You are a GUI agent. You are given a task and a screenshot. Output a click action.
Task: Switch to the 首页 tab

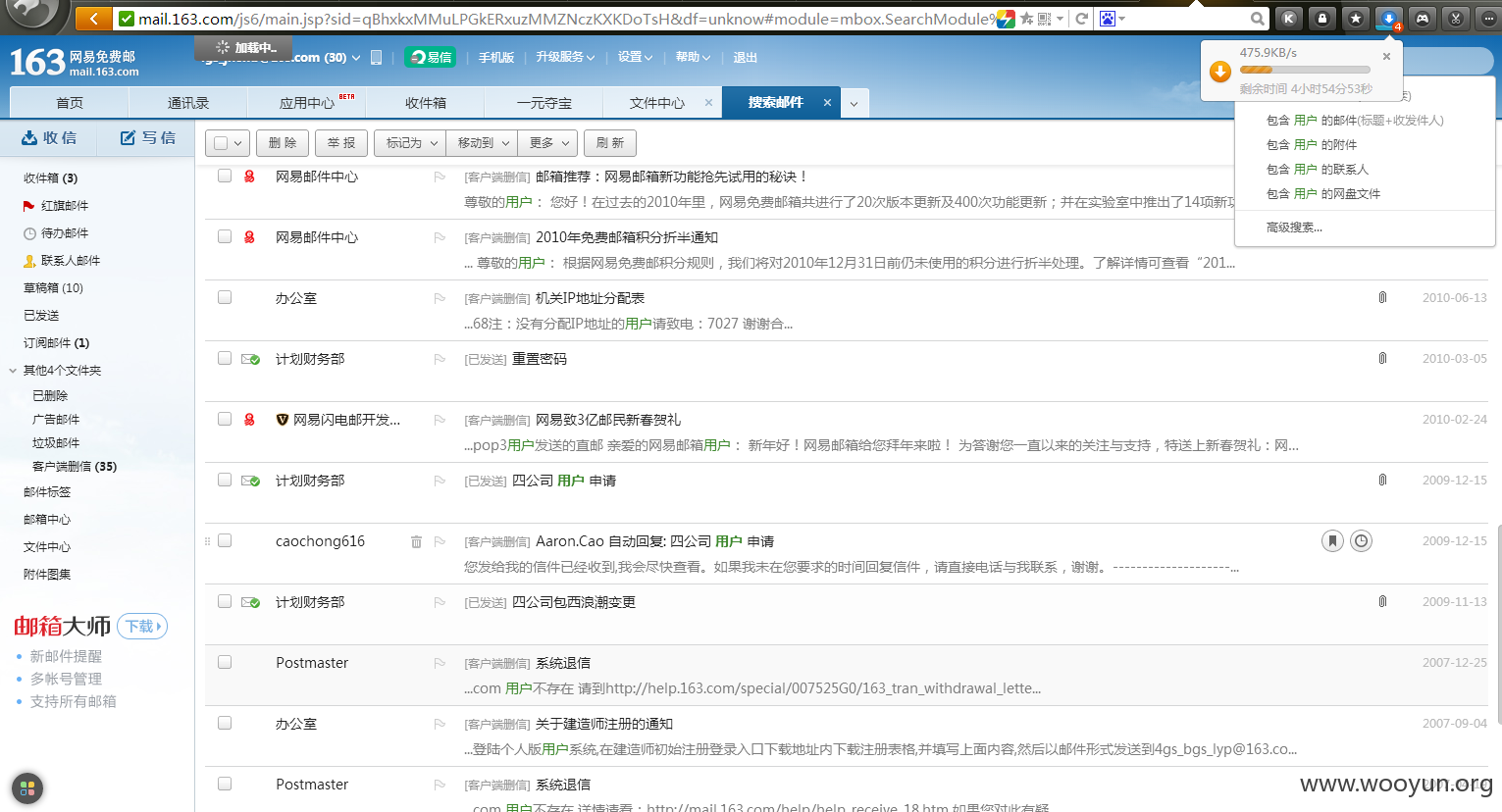click(70, 103)
